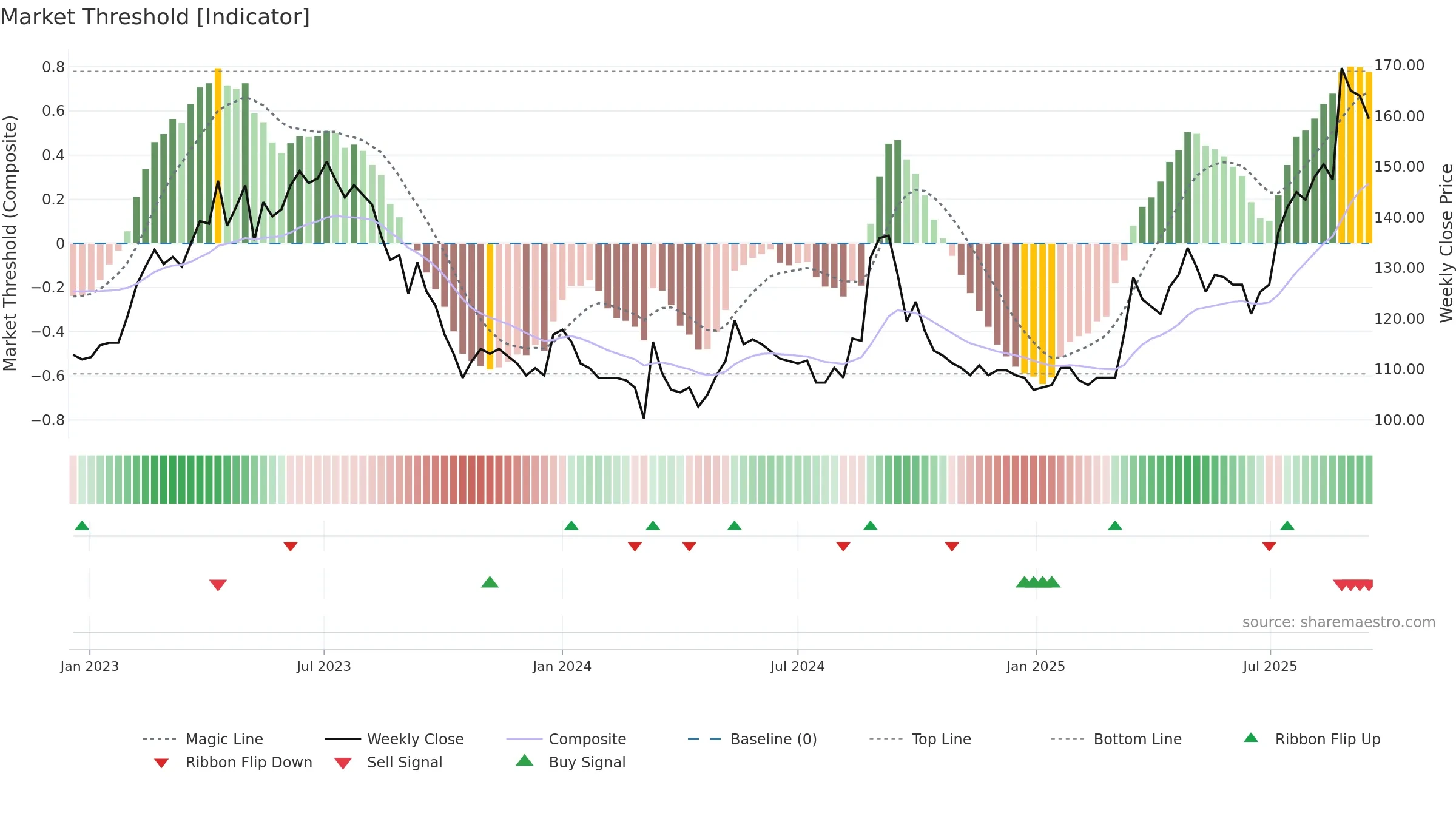Screen dimensions: 1456x819
Task: Click the Ribbon Flip Up marker just after Jan 2024
Action: click(x=571, y=525)
